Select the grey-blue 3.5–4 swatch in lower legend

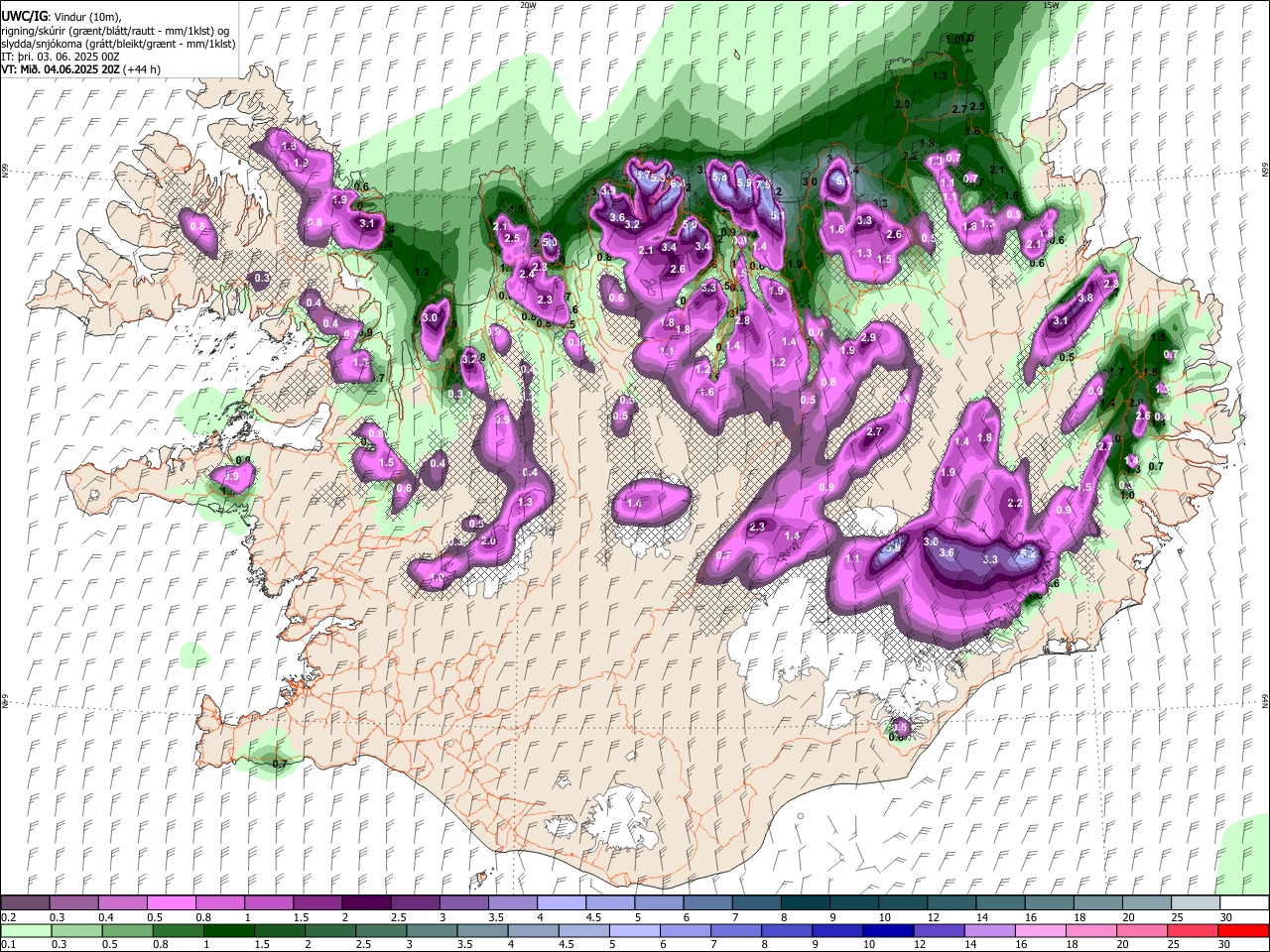pyautogui.click(x=482, y=930)
